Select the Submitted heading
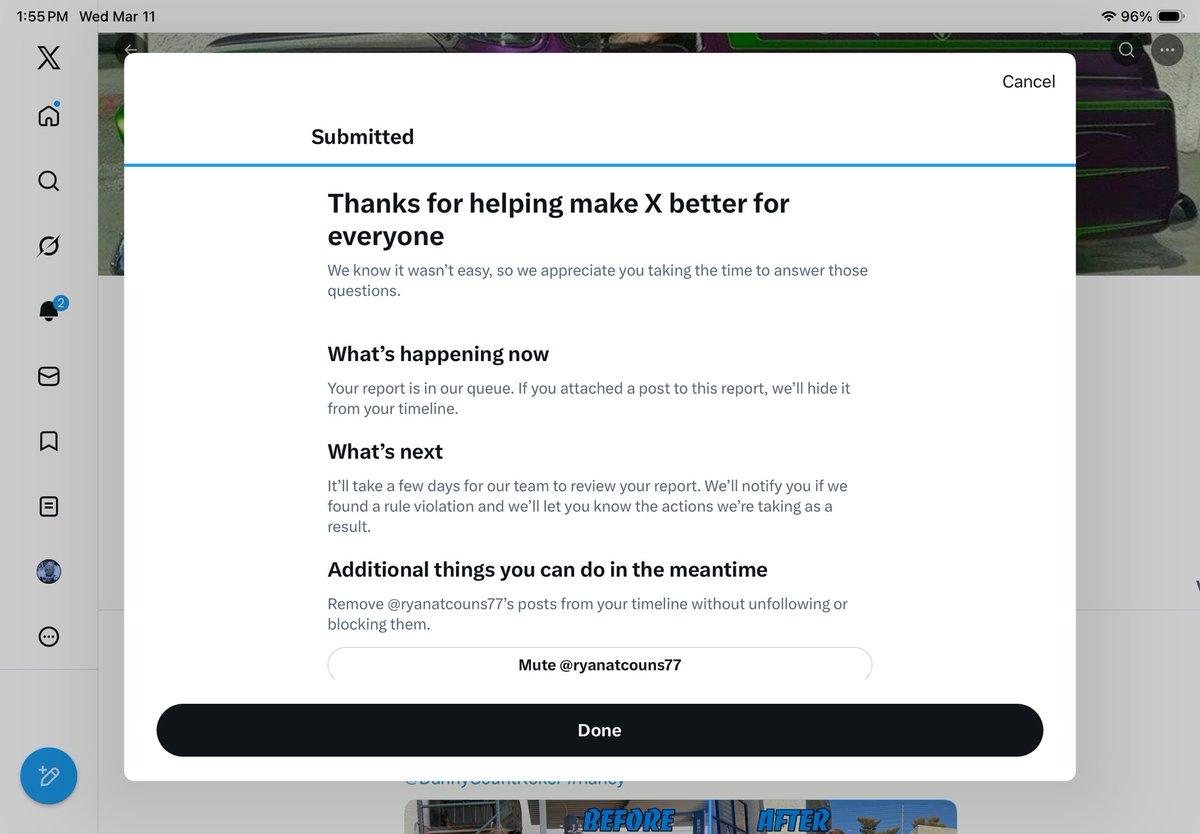The width and height of the screenshot is (1200, 834). (x=362, y=137)
